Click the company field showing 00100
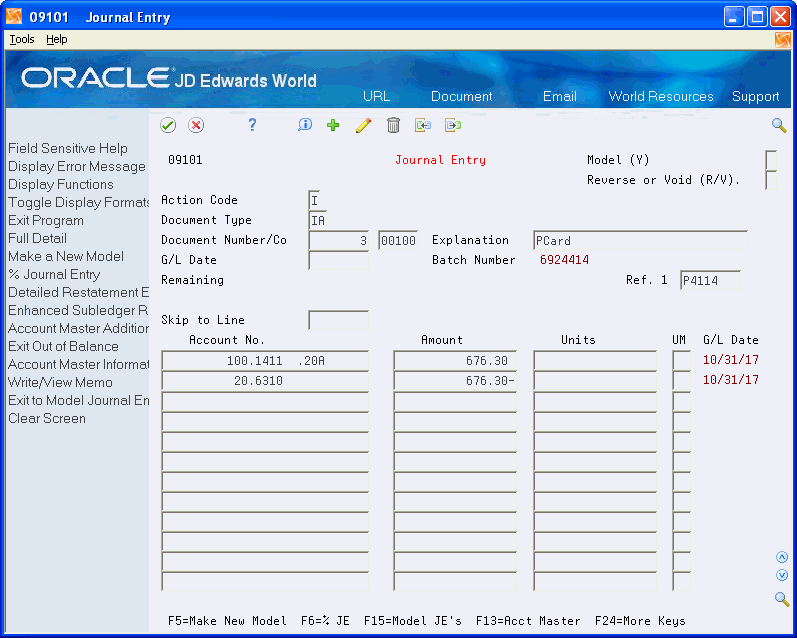Screen dimensions: 797x638 coord(398,240)
